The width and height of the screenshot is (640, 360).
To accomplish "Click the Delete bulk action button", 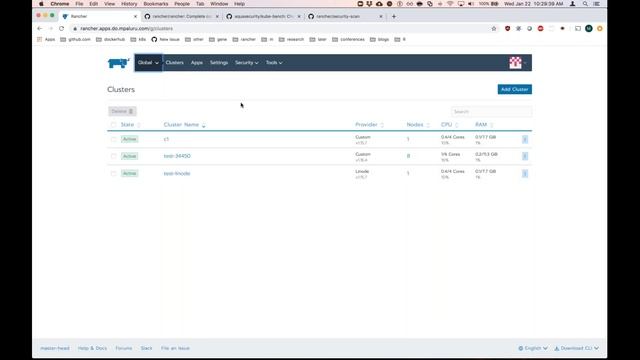I will tap(122, 111).
